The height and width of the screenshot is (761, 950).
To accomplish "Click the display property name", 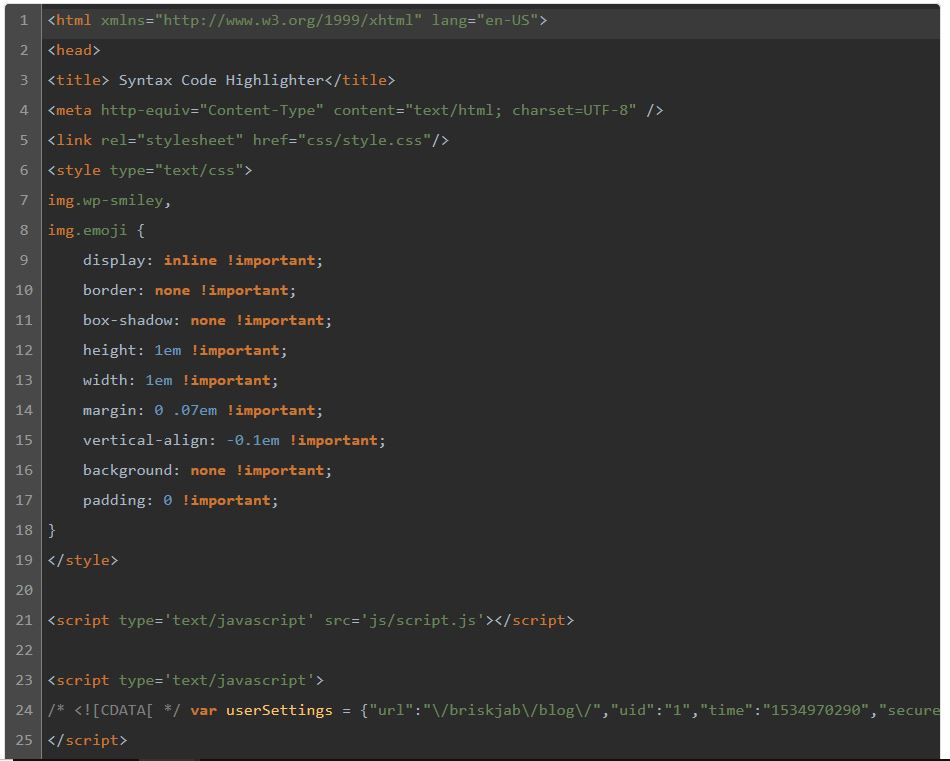I will coord(114,261).
